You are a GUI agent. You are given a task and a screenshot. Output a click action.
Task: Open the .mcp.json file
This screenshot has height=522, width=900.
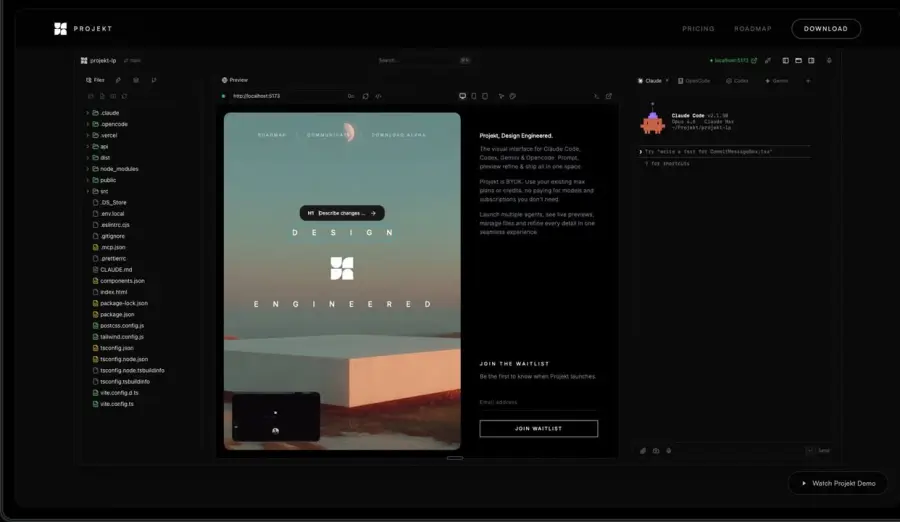109,248
